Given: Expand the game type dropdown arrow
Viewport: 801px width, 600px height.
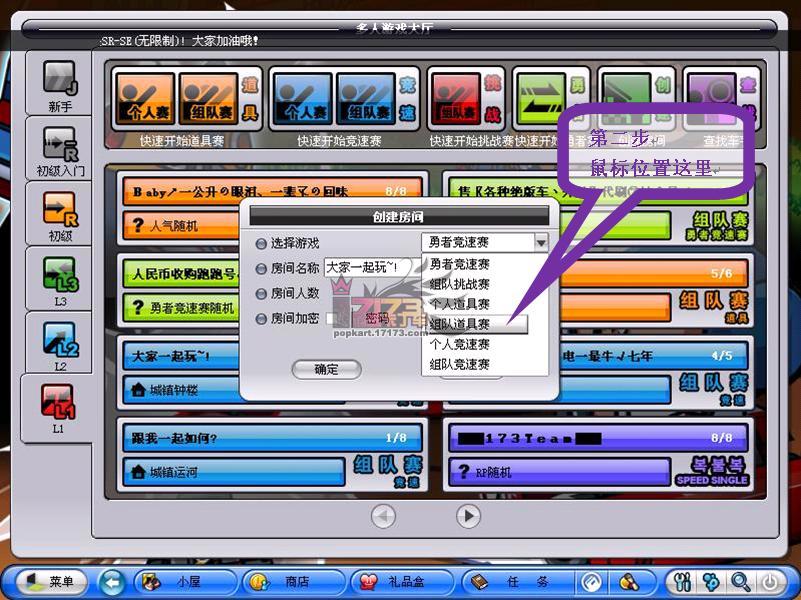Looking at the screenshot, I should (541, 242).
